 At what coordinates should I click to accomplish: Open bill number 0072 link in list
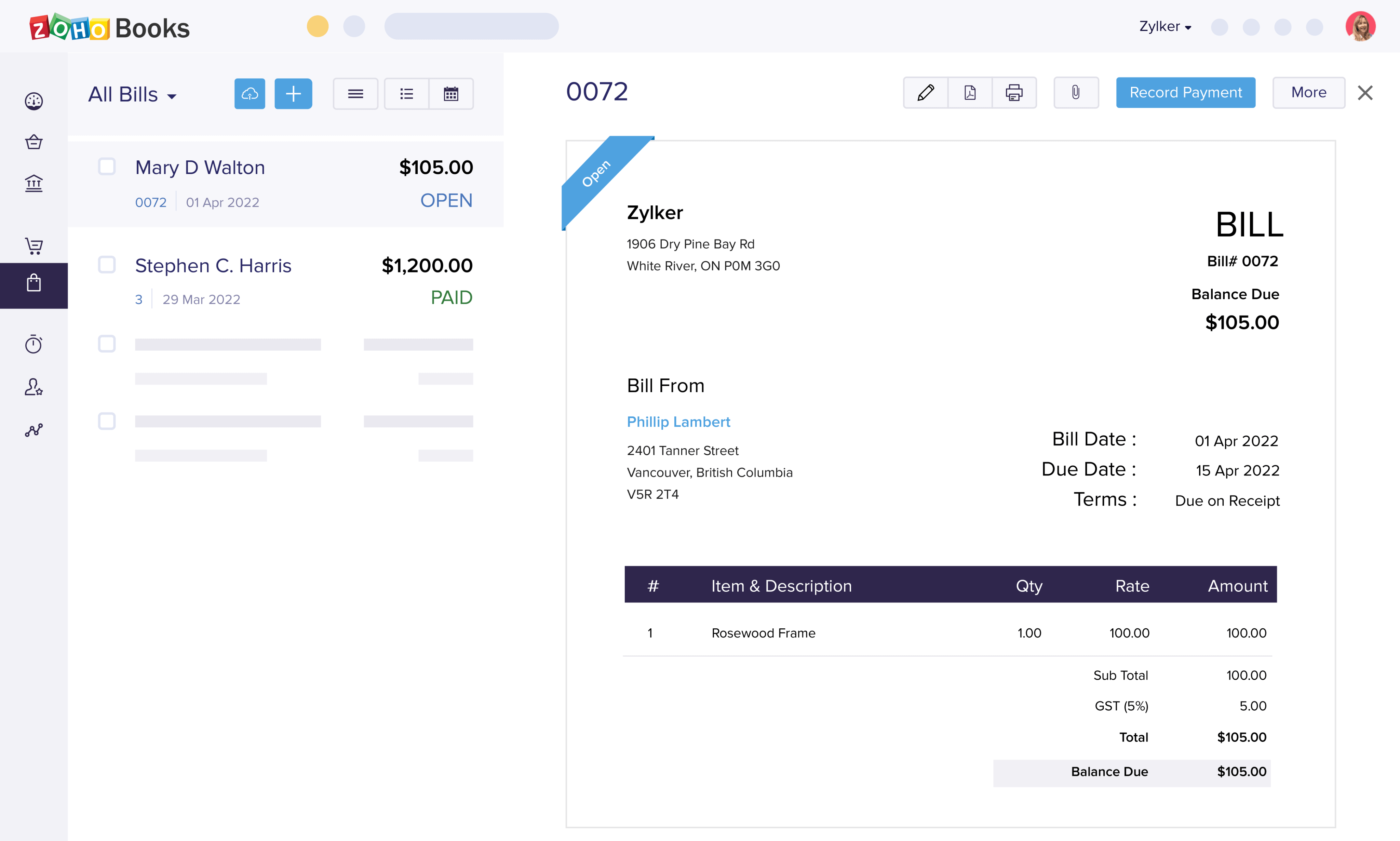151,202
